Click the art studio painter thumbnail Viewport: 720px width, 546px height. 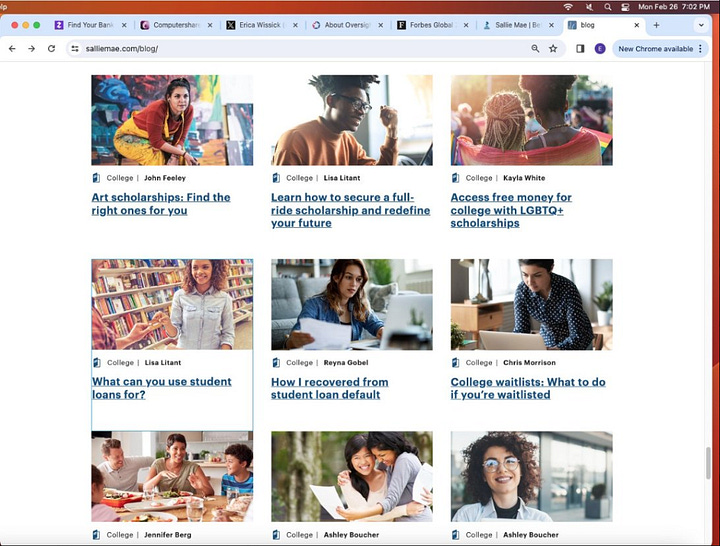pos(172,120)
